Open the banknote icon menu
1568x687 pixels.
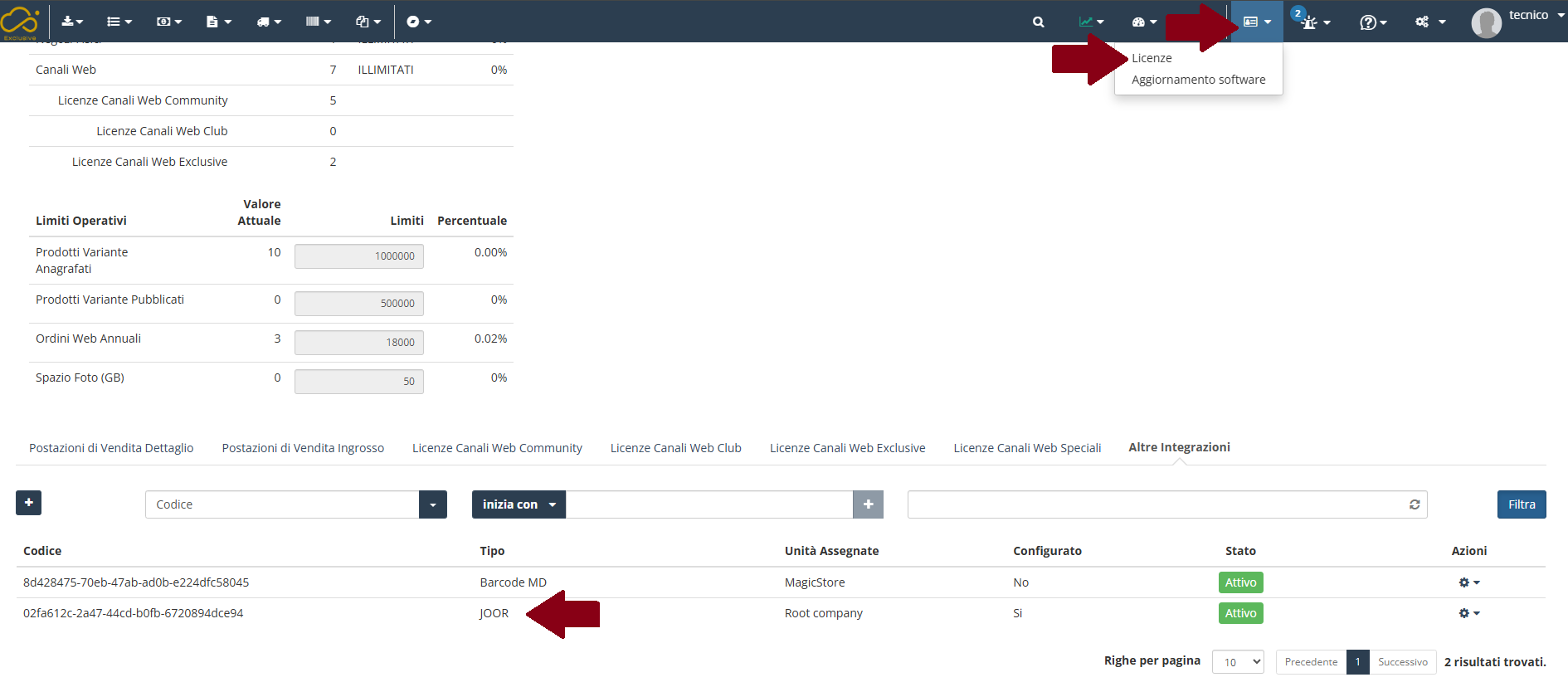pyautogui.click(x=168, y=22)
